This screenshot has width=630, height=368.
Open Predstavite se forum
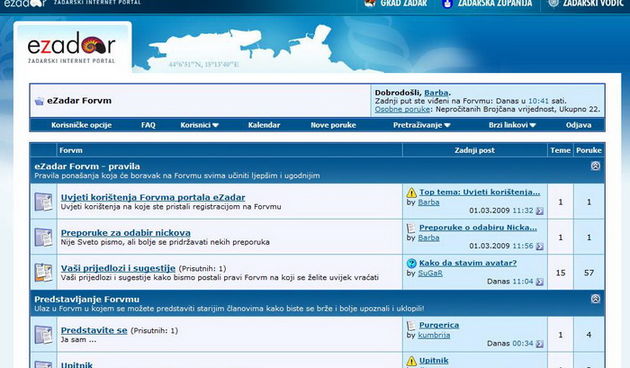pos(94,331)
